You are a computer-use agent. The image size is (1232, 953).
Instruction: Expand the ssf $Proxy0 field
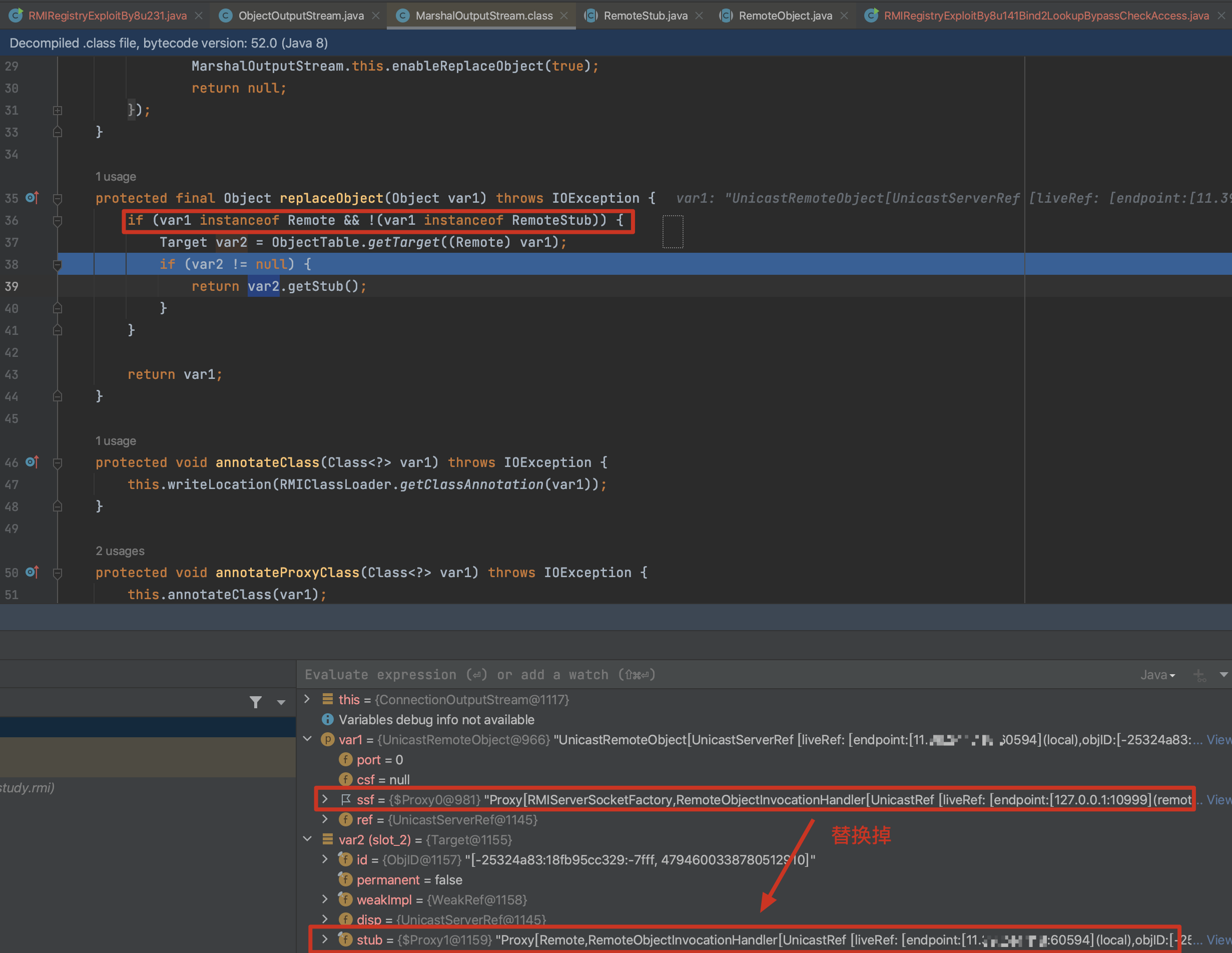(x=325, y=799)
